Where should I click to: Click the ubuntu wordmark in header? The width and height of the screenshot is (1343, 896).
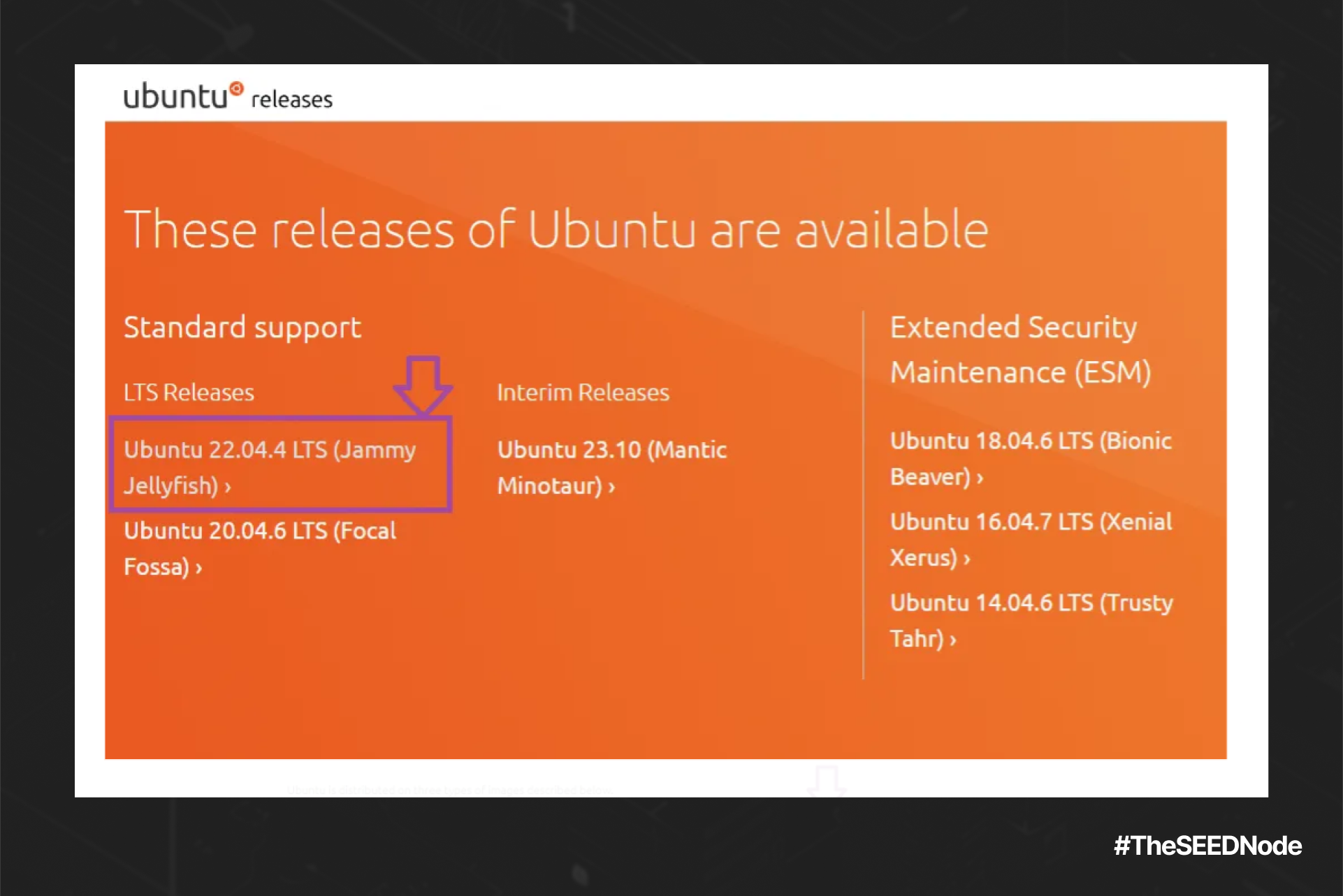point(175,96)
